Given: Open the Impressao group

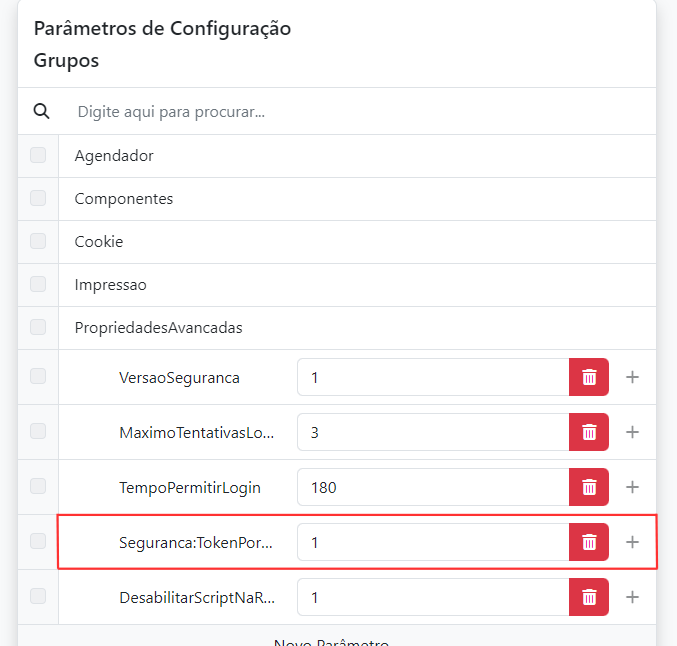Looking at the screenshot, I should 111,285.
